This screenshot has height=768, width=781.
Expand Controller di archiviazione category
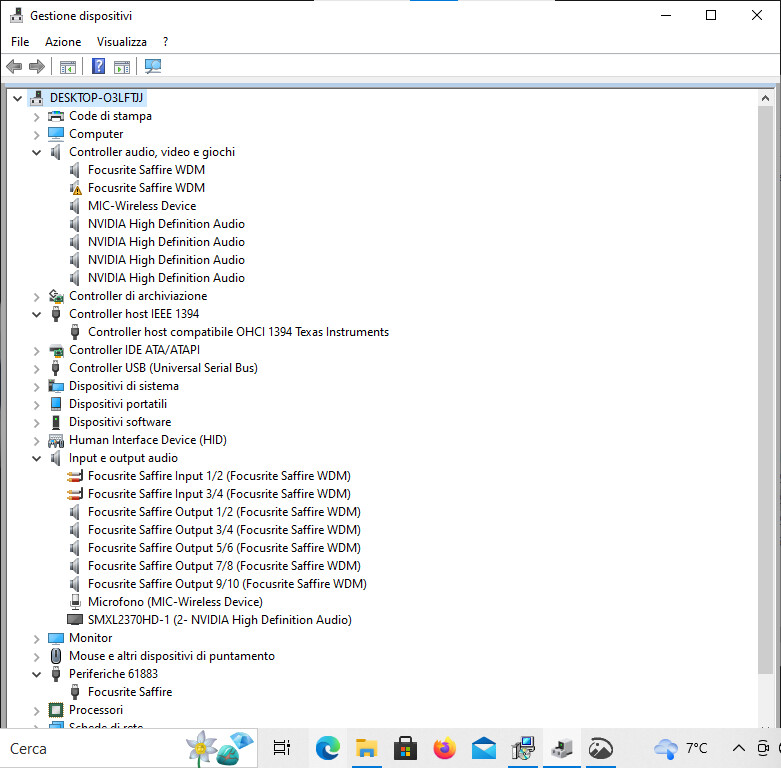click(x=36, y=297)
